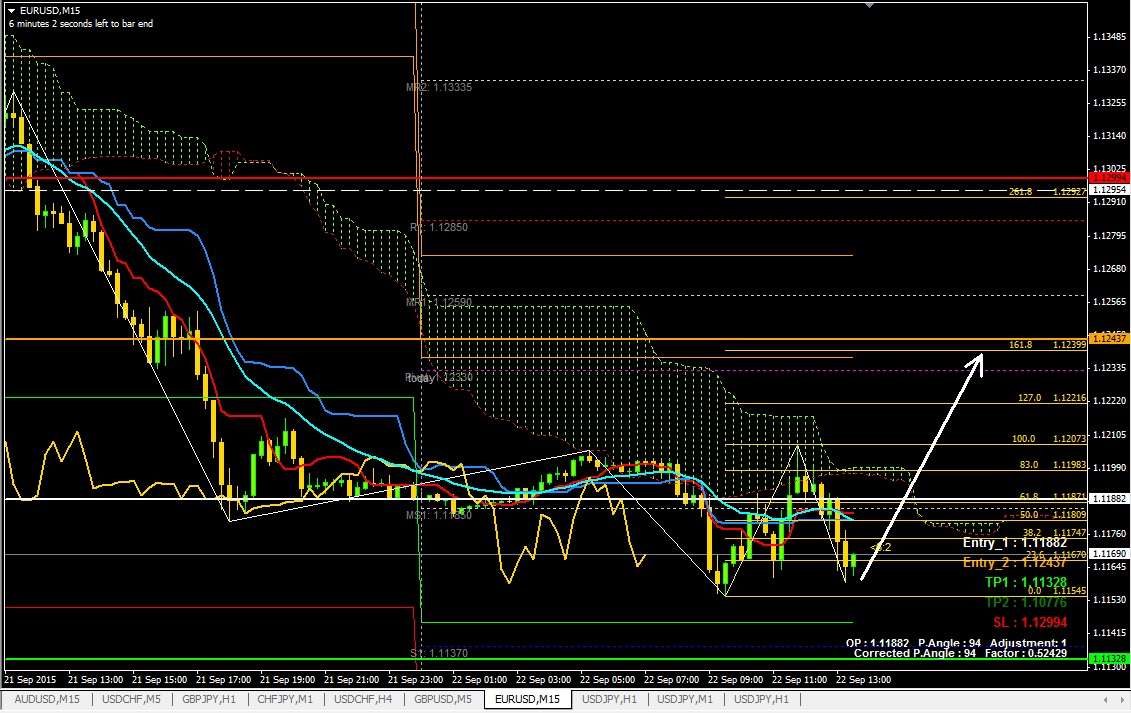Switch to the AUDUSD,M15 chart tab

[48, 699]
